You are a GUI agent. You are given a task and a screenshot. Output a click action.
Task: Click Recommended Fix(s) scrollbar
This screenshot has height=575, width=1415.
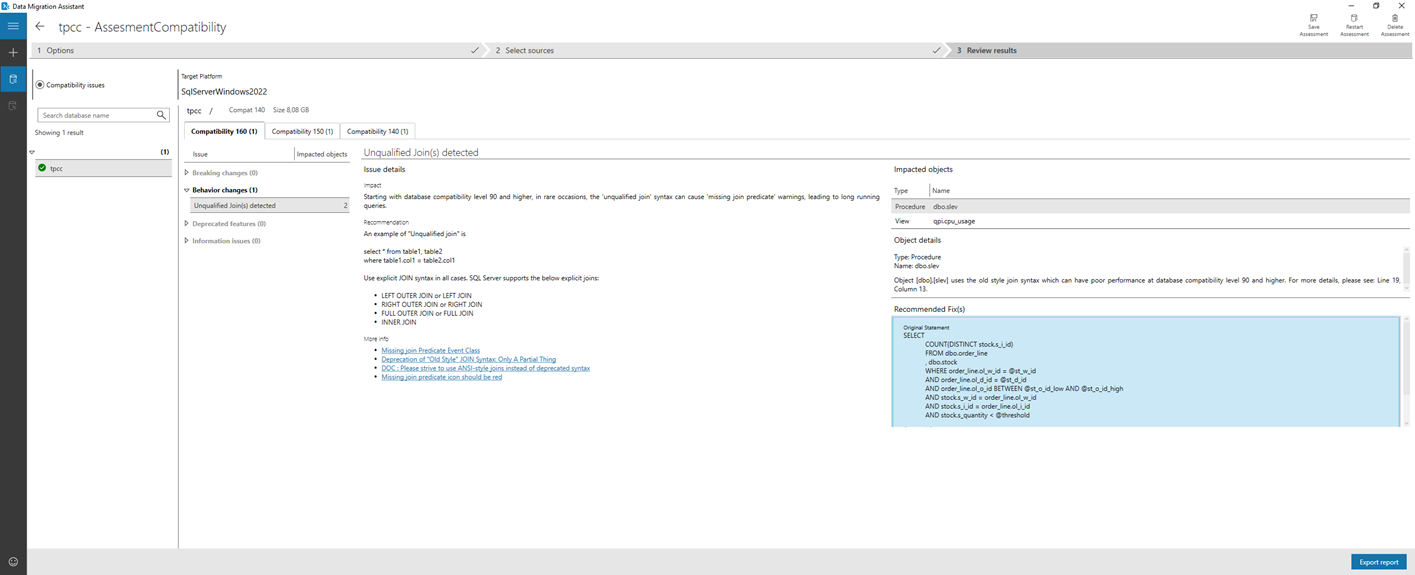pyautogui.click(x=1406, y=370)
